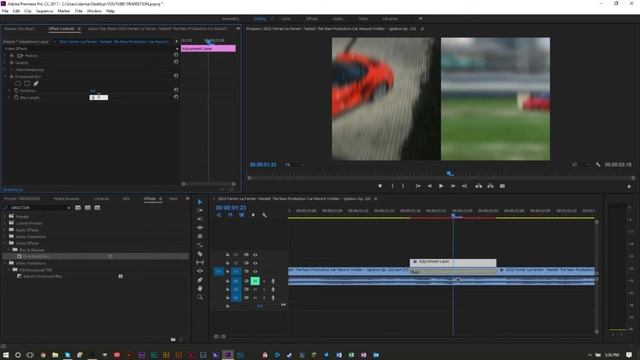Select the Selection tool arrow
This screenshot has width=640, height=360.
[200, 202]
